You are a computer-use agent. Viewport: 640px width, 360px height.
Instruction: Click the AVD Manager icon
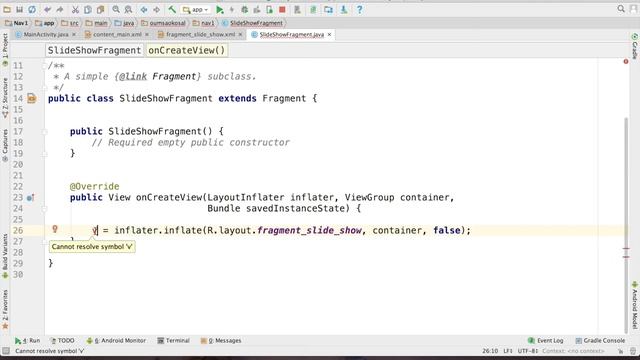[x=297, y=9]
